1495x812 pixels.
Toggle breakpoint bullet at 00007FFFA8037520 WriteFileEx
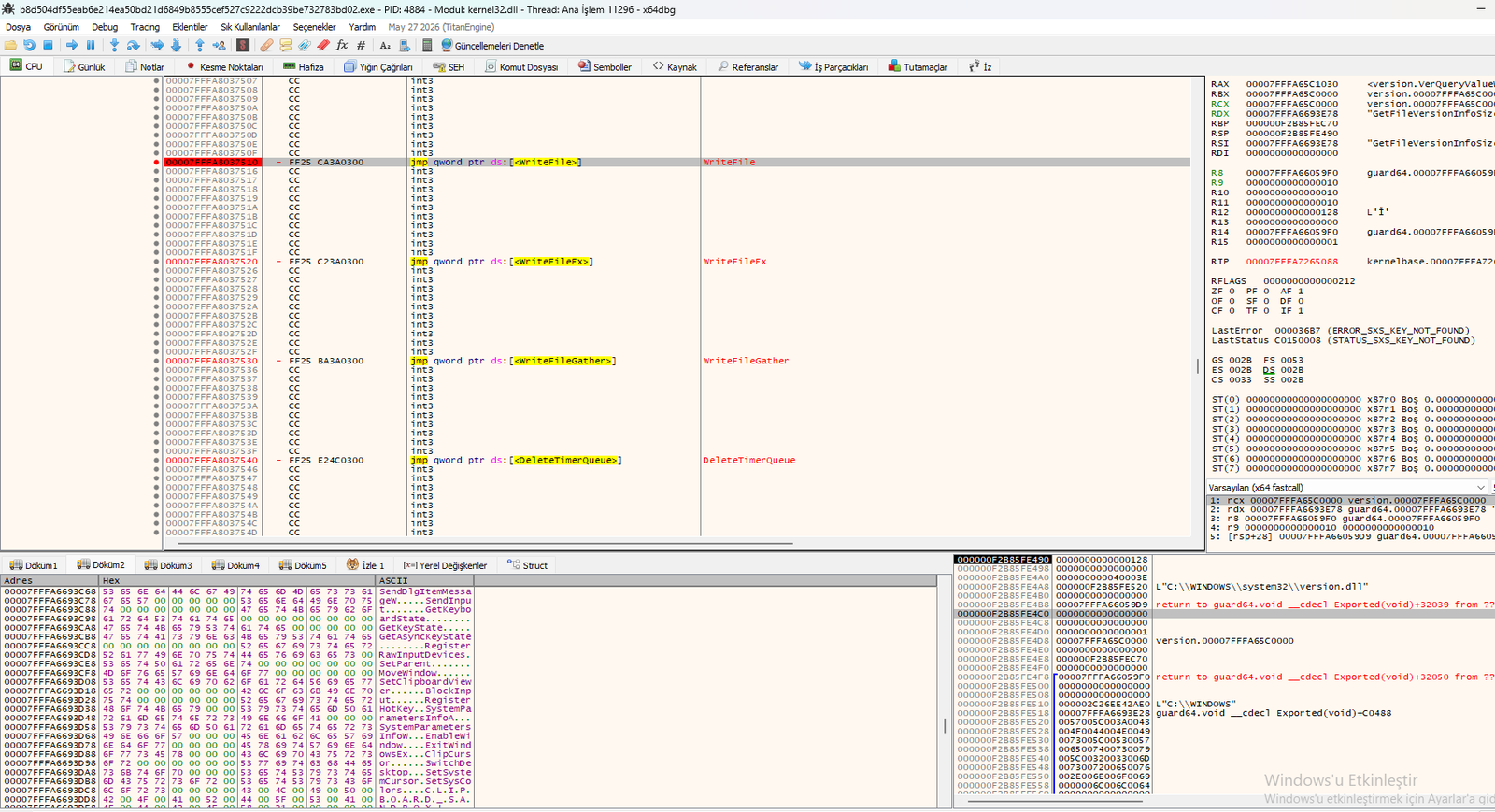[x=156, y=262]
